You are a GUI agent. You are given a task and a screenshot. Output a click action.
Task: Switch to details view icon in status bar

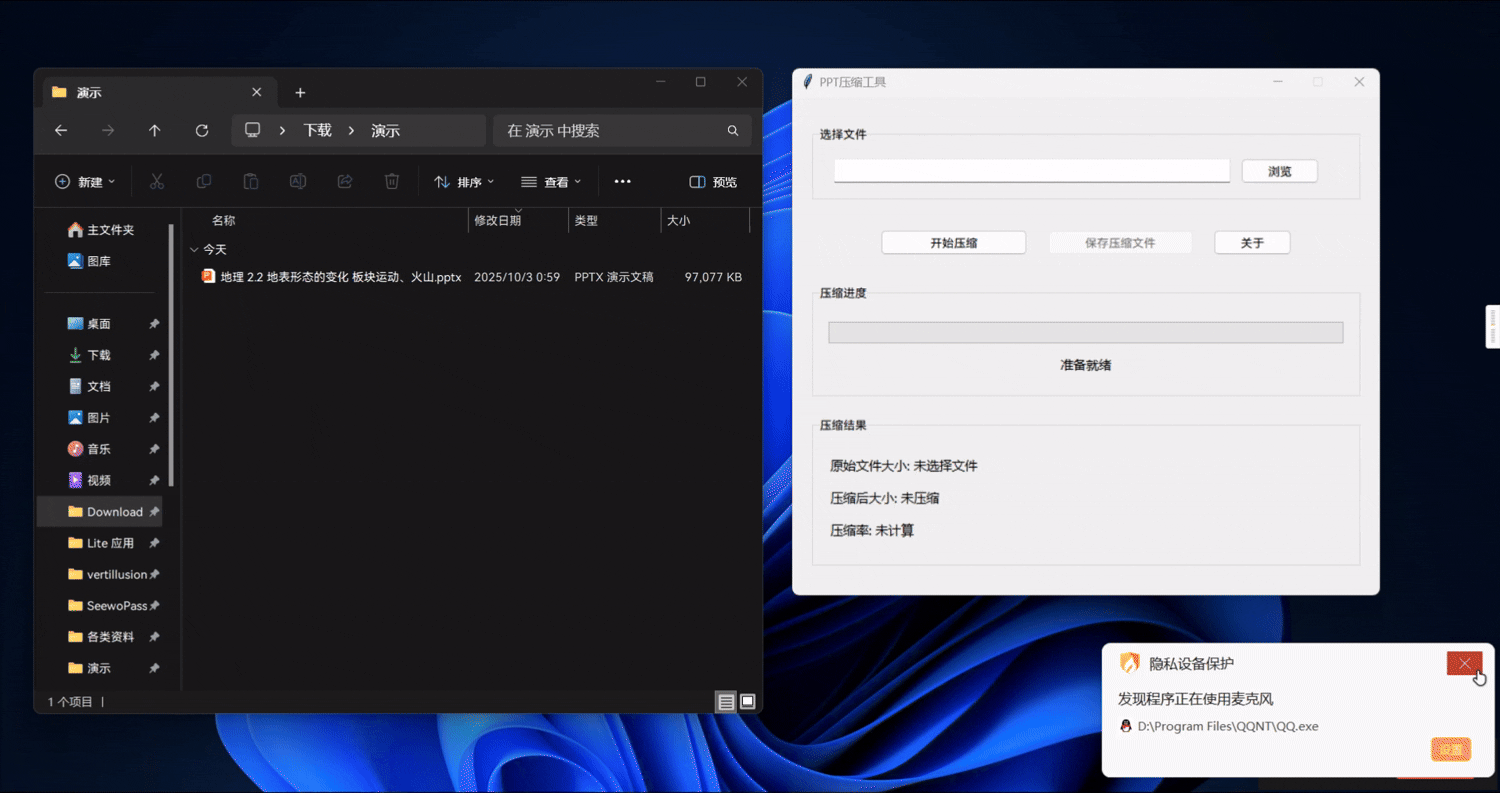pyautogui.click(x=726, y=701)
